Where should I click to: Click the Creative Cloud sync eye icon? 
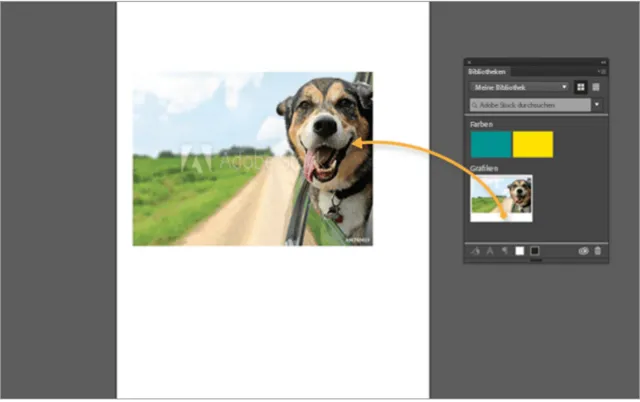tap(583, 251)
